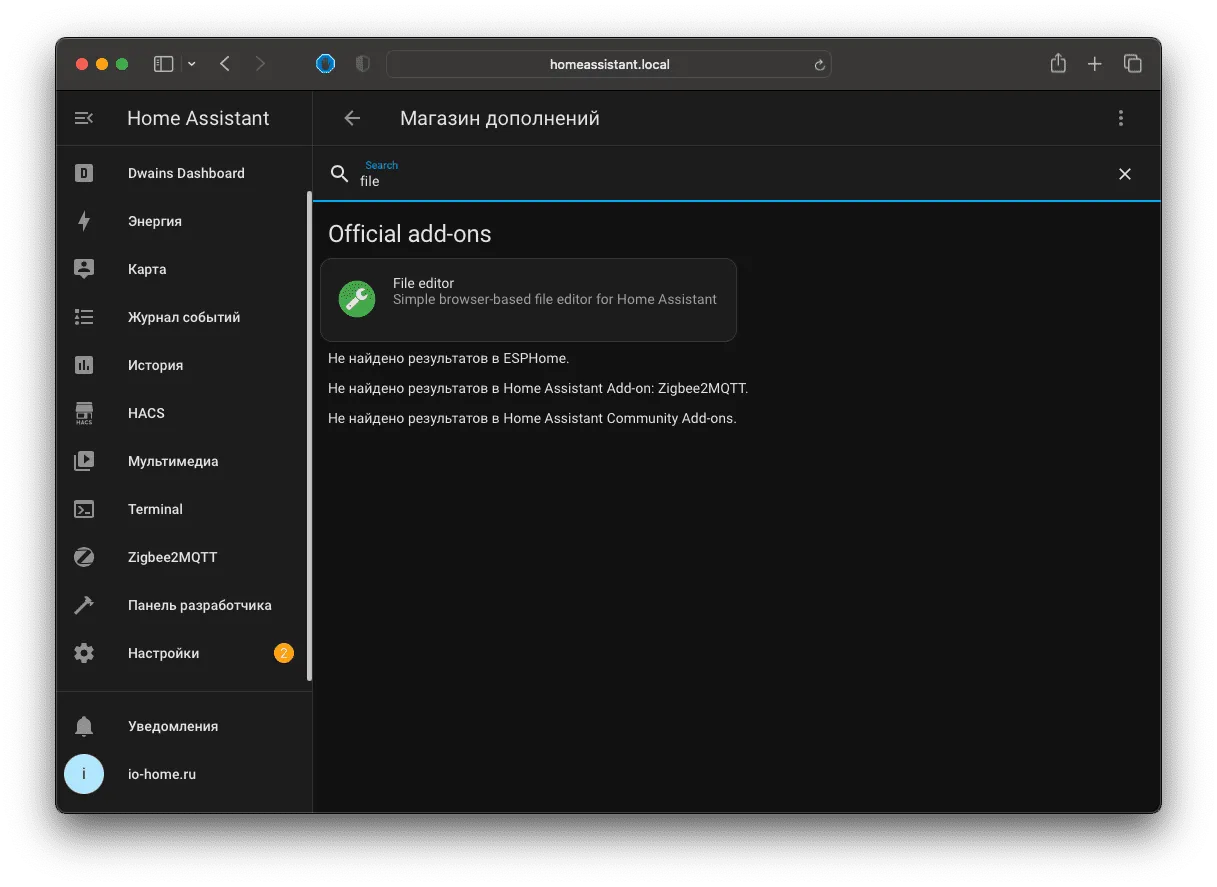The width and height of the screenshot is (1217, 887).
Task: Click the Журнал событий list icon
Action: pos(84,317)
